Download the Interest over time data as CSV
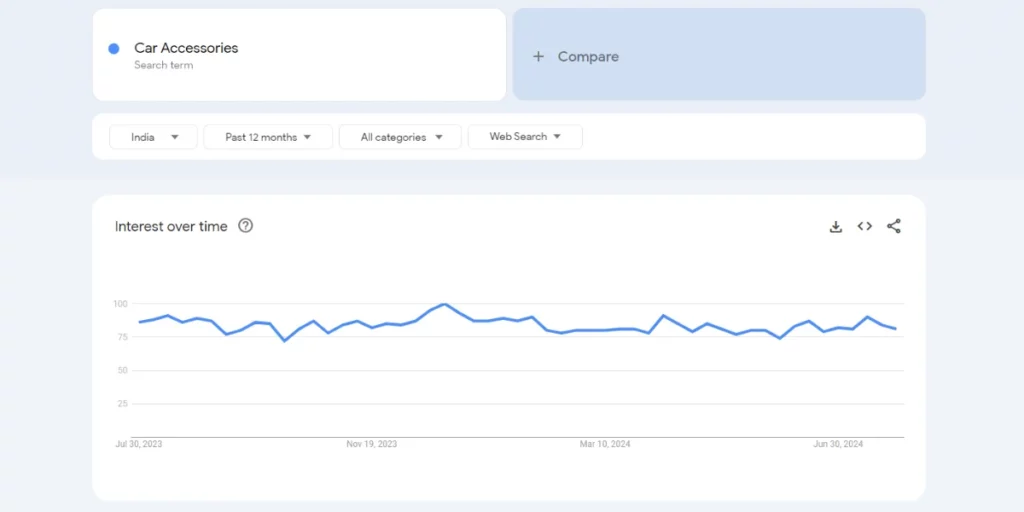Image resolution: width=1024 pixels, height=512 pixels. (835, 227)
